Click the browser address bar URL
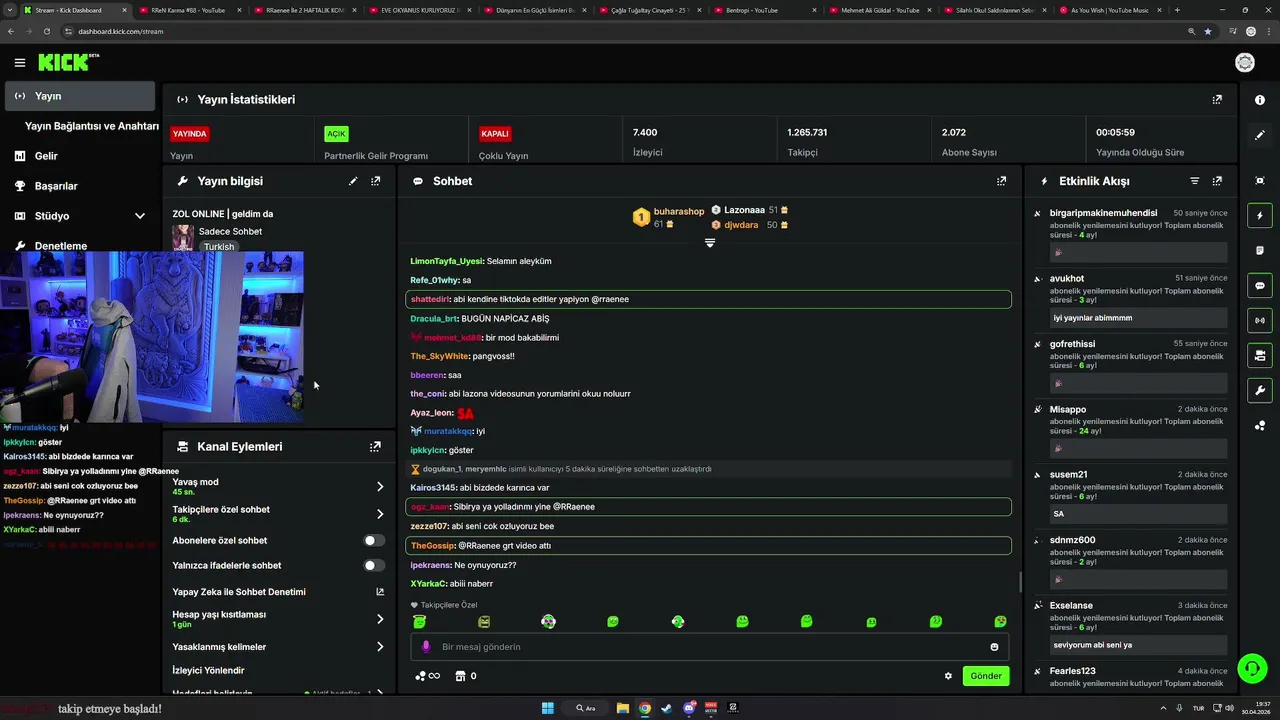Screen dimensions: 1280x720 [x=120, y=31]
